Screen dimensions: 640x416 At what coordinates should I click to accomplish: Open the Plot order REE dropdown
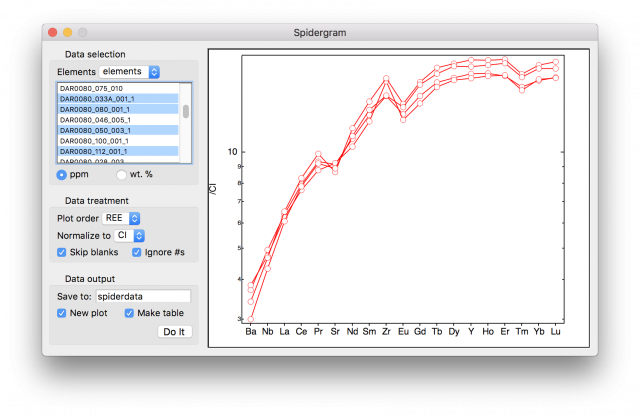[121, 218]
